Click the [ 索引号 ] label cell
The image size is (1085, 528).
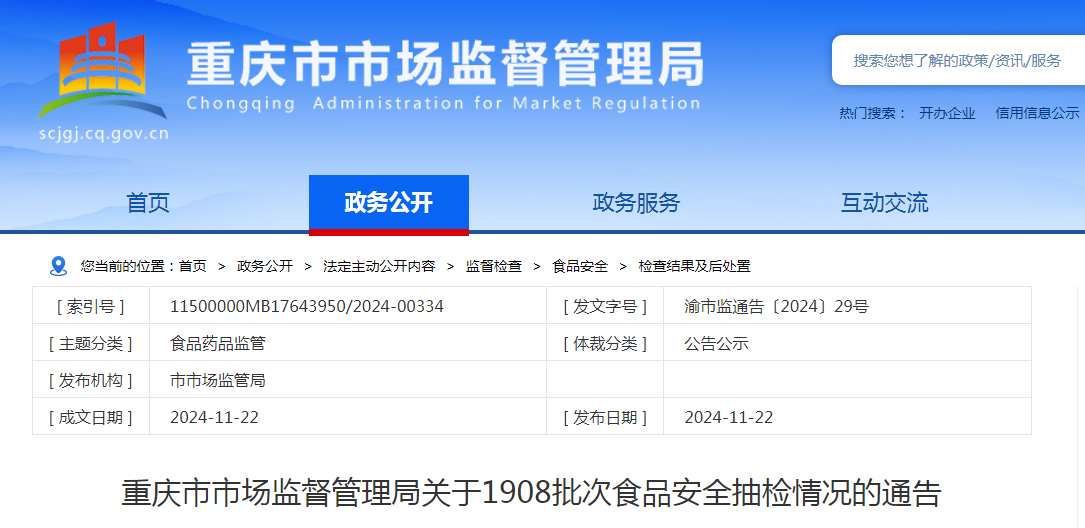tap(91, 306)
